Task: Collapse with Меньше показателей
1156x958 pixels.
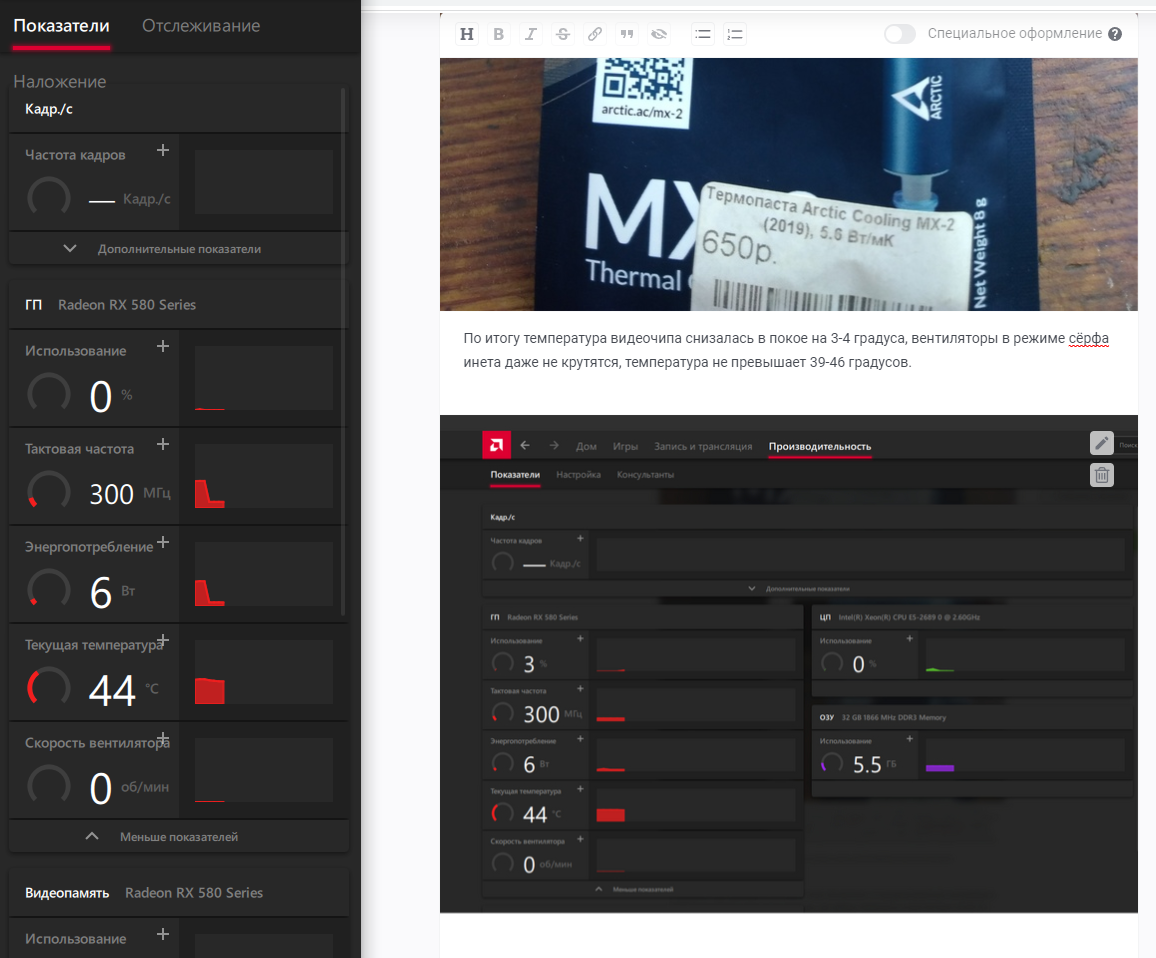Action: pyautogui.click(x=178, y=836)
